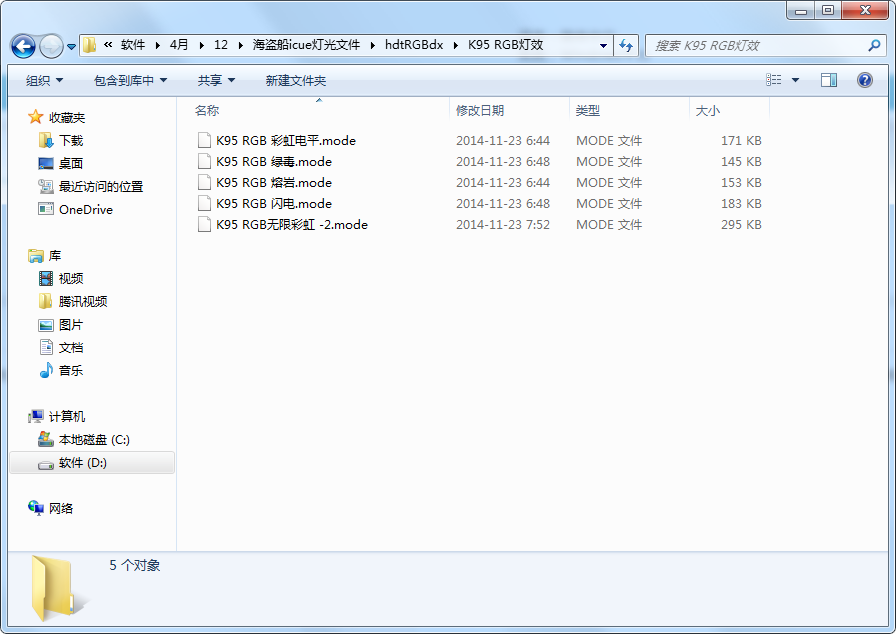Open recent locations dropdown beside Forward arrow
Screen dimensions: 896x634
71,47
